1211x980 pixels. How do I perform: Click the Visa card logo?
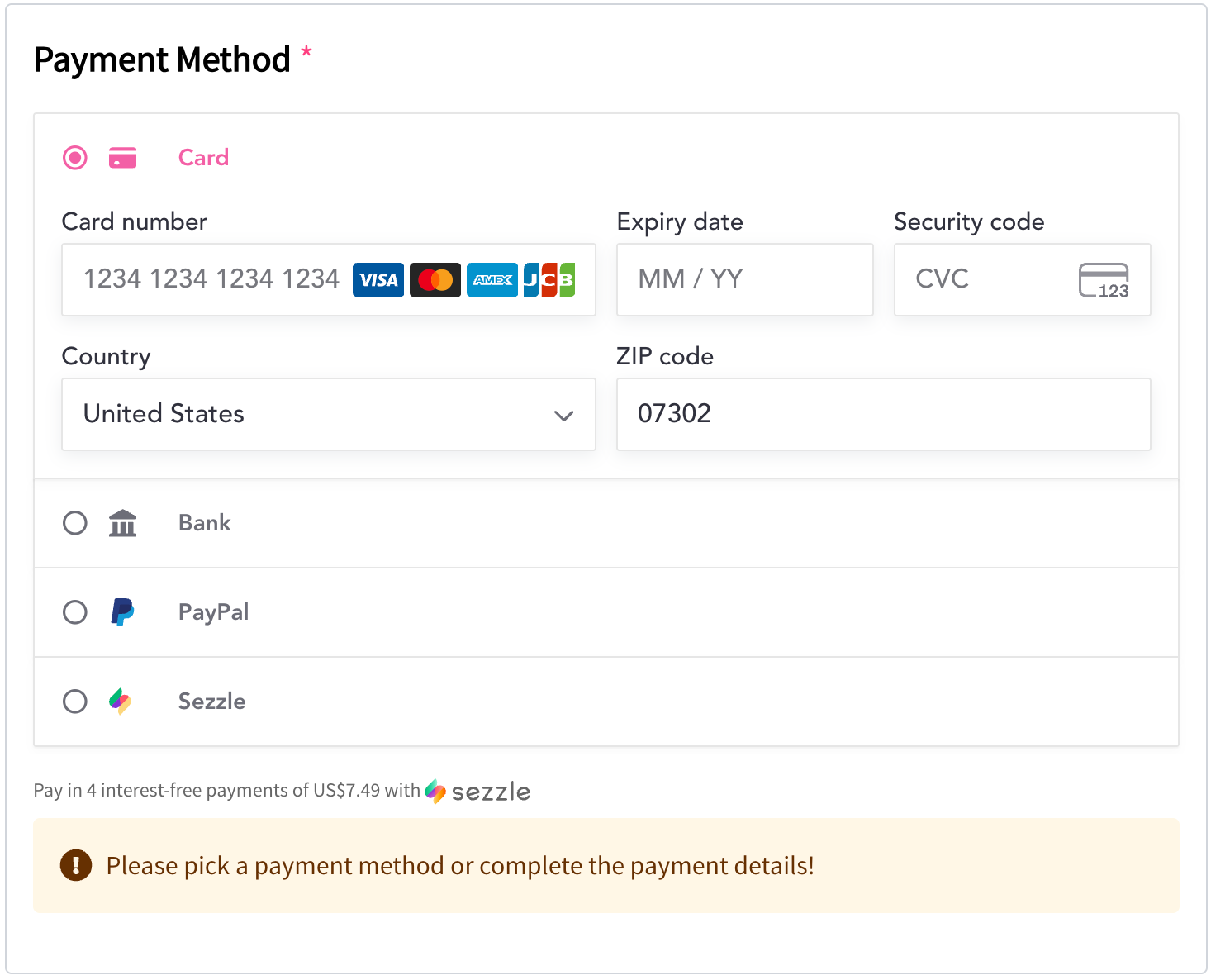(x=378, y=280)
